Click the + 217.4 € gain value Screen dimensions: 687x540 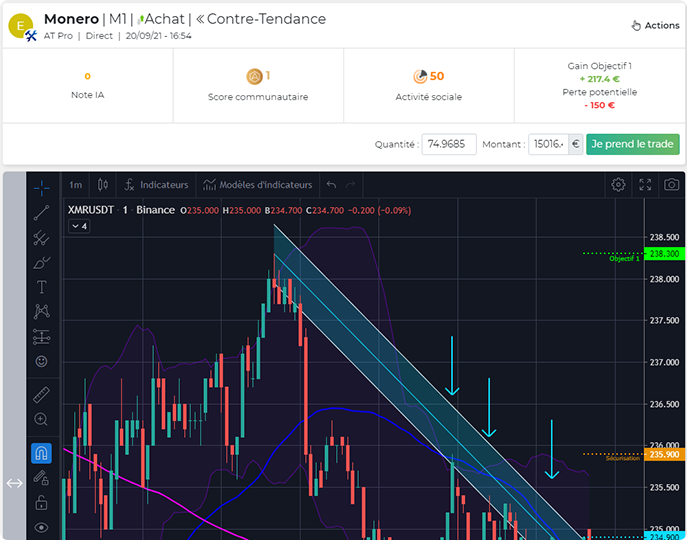pyautogui.click(x=599, y=79)
